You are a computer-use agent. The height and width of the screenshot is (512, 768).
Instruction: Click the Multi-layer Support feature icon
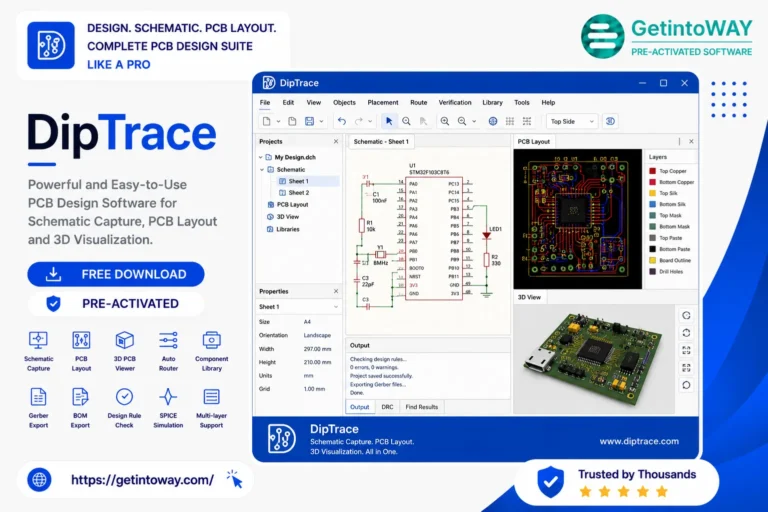[212, 397]
